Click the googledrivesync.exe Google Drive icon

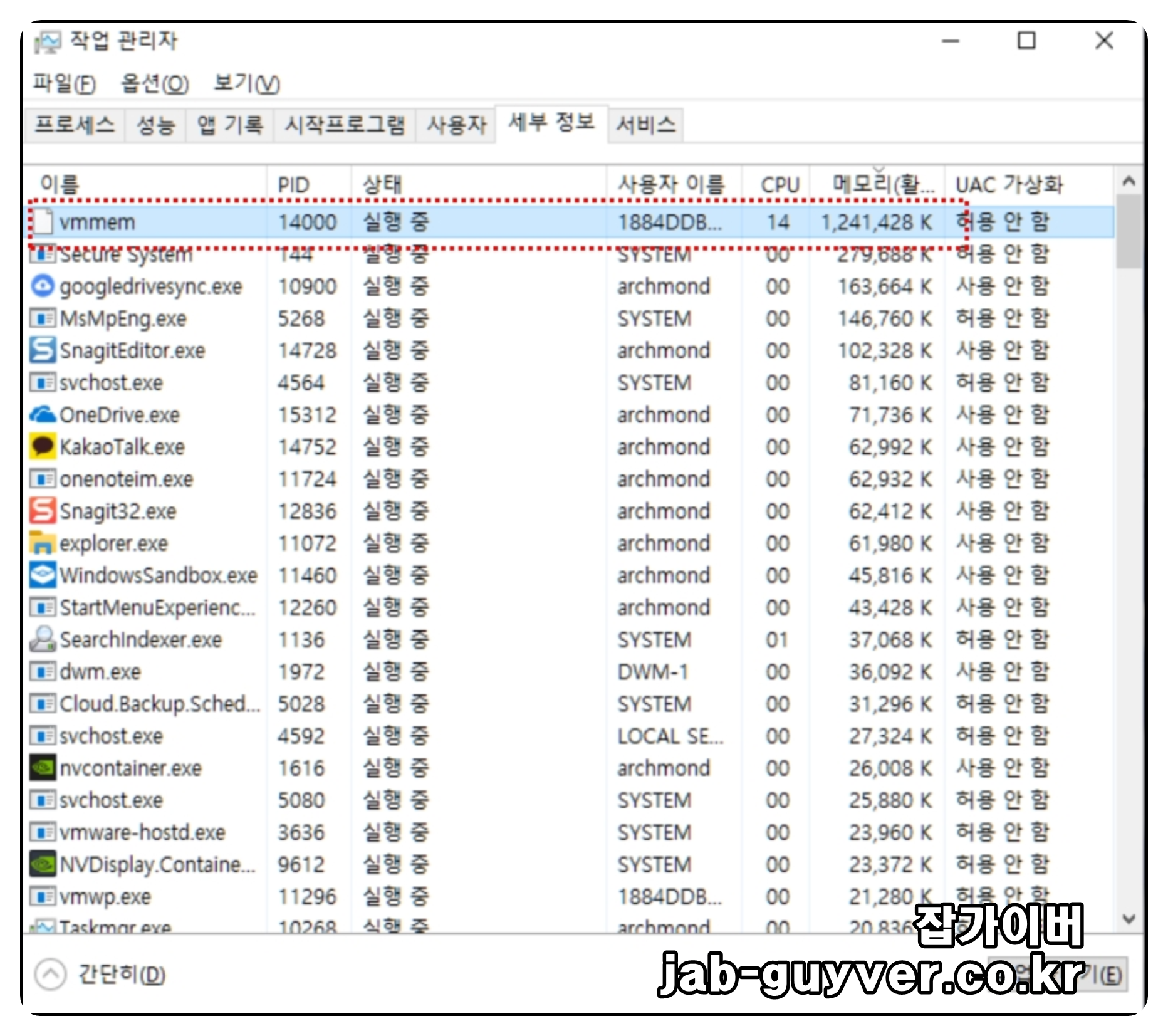pos(43,286)
